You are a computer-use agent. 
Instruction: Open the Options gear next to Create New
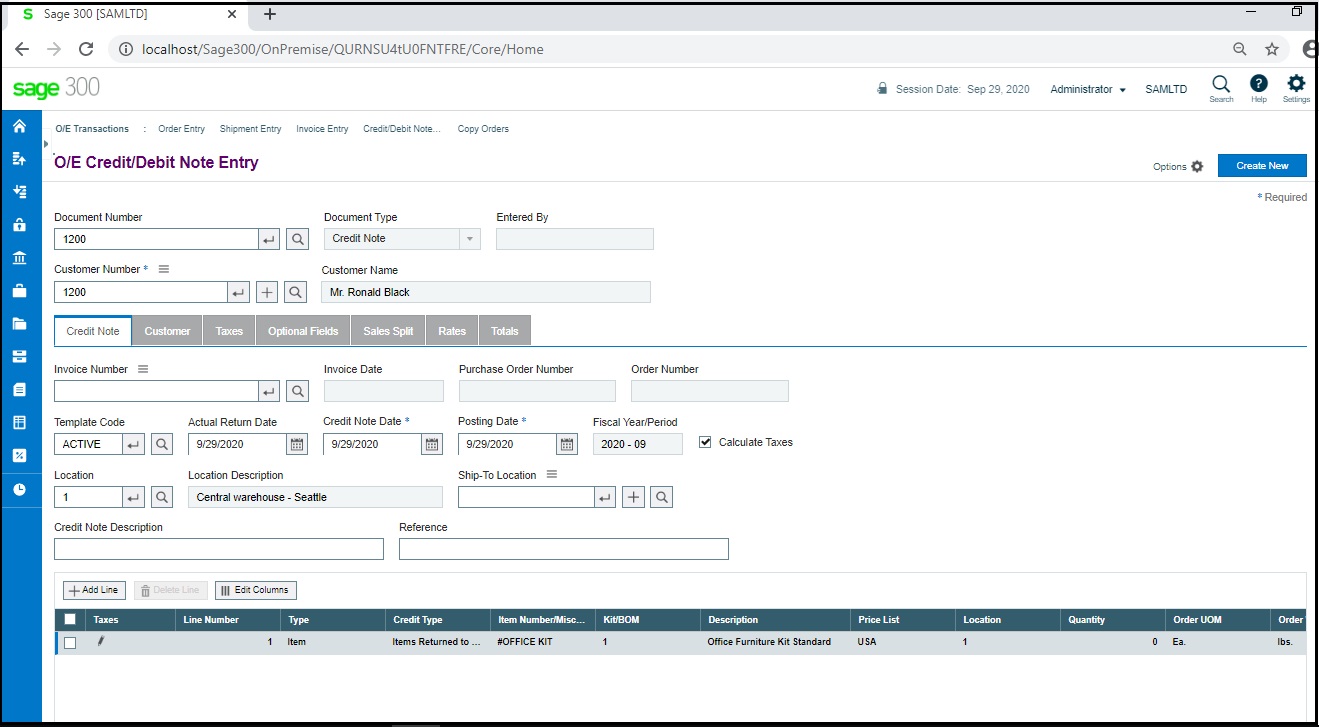[x=1195, y=167]
